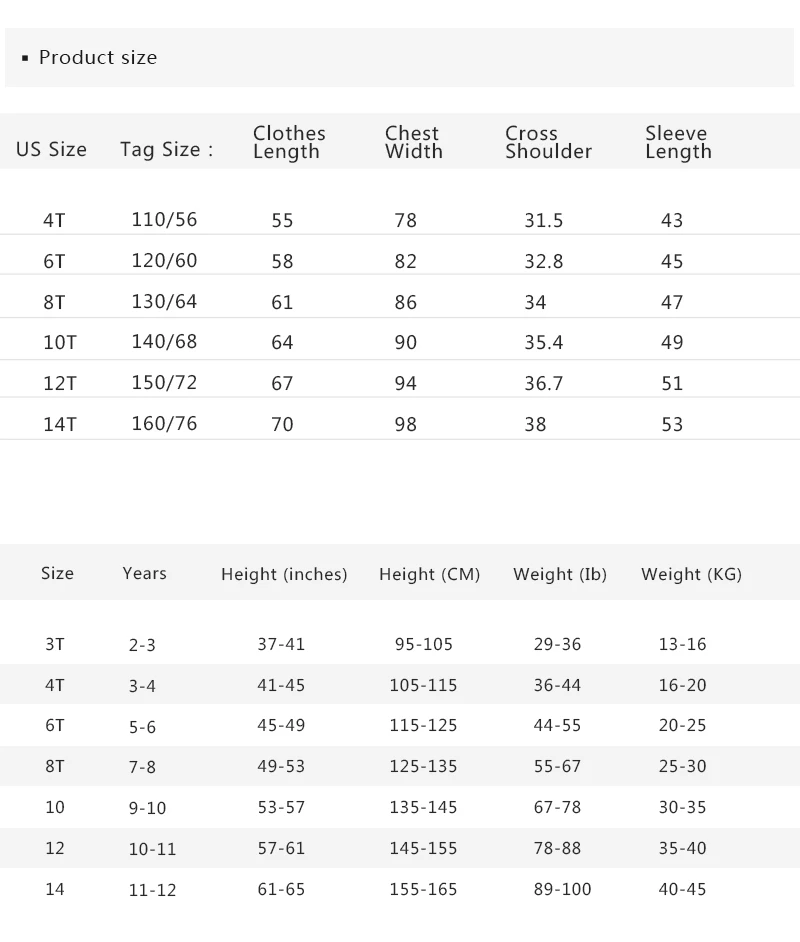Click the Tag Size column header
The height and width of the screenshot is (942, 800).
pyautogui.click(x=166, y=150)
